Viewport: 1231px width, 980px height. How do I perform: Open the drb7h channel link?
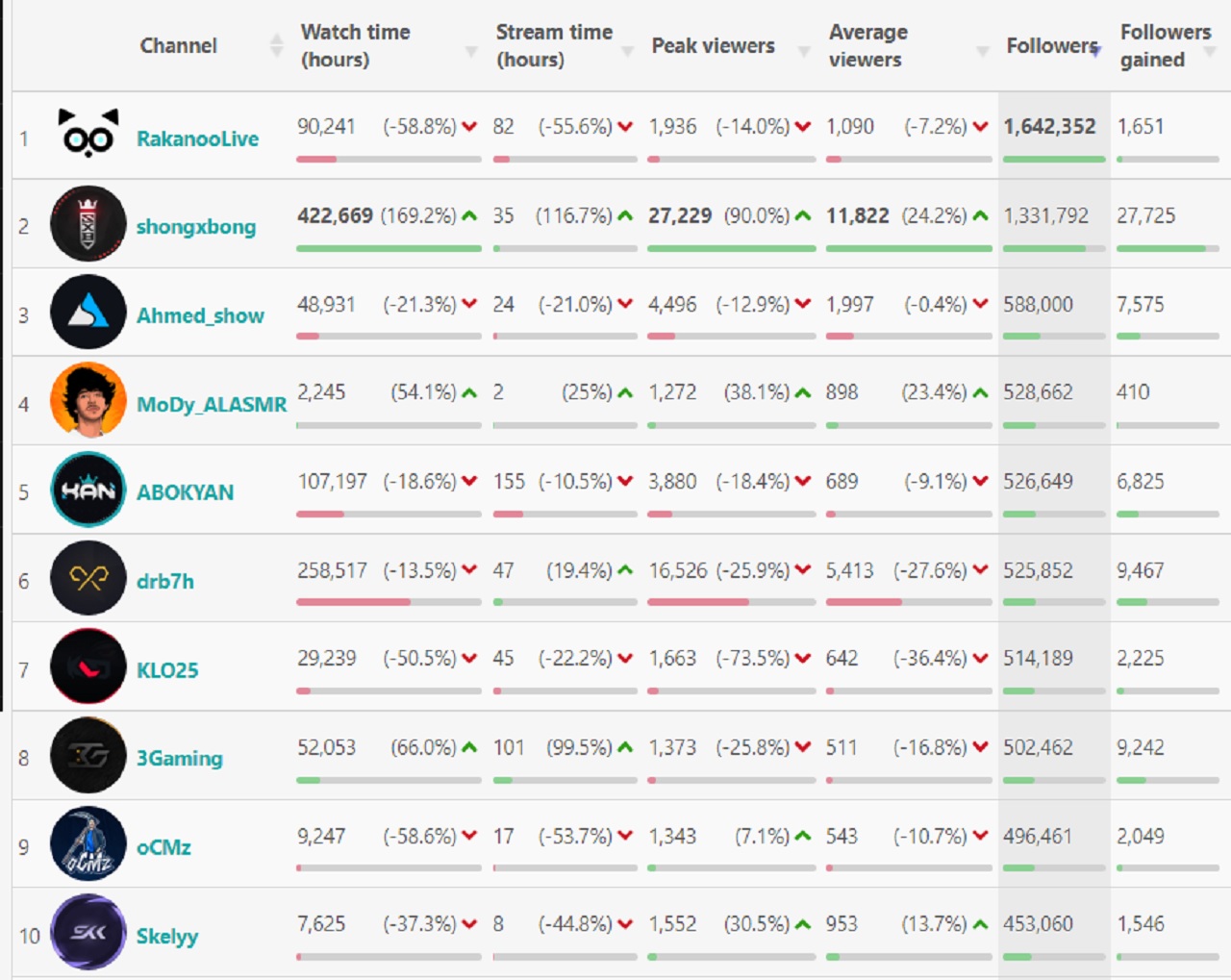(x=165, y=581)
